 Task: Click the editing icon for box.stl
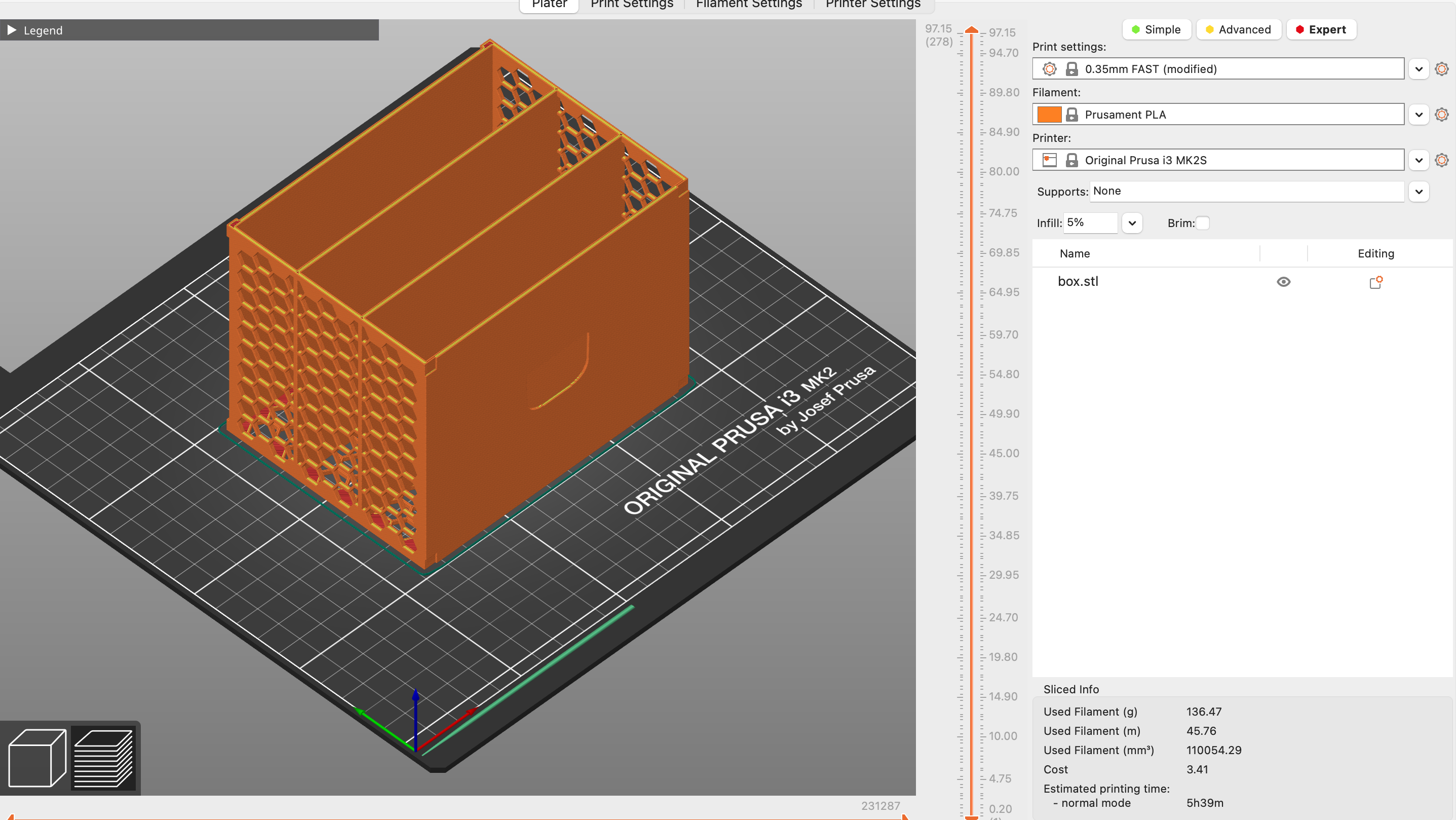(x=1376, y=282)
